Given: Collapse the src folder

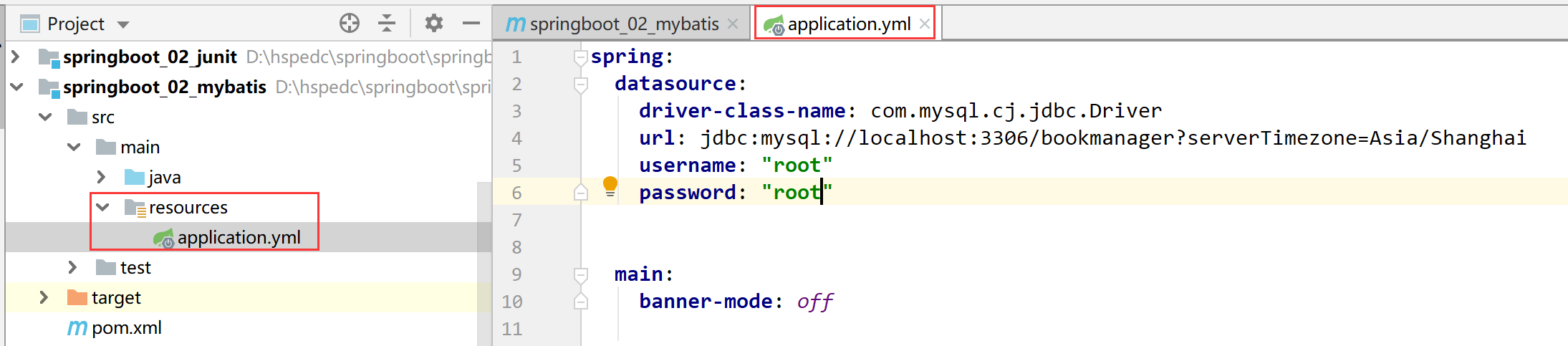Looking at the screenshot, I should coord(45,117).
